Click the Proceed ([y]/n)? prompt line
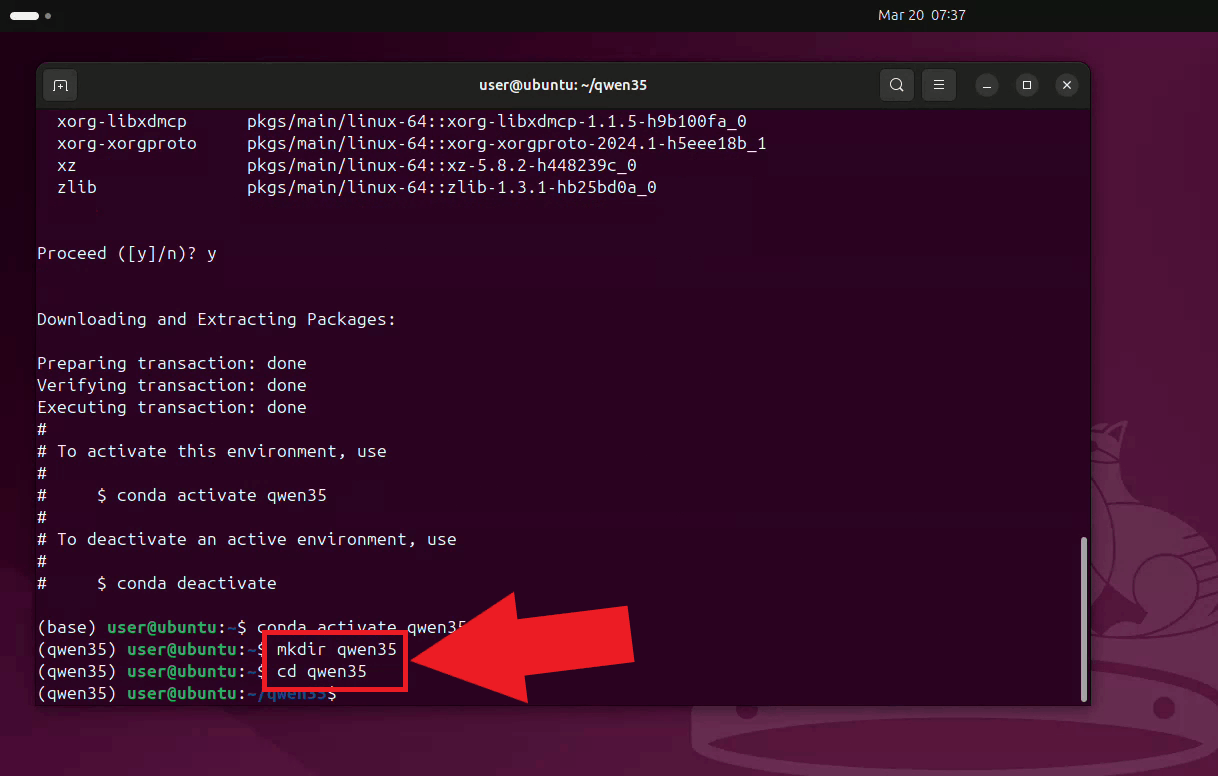This screenshot has height=776, width=1218. click(123, 253)
